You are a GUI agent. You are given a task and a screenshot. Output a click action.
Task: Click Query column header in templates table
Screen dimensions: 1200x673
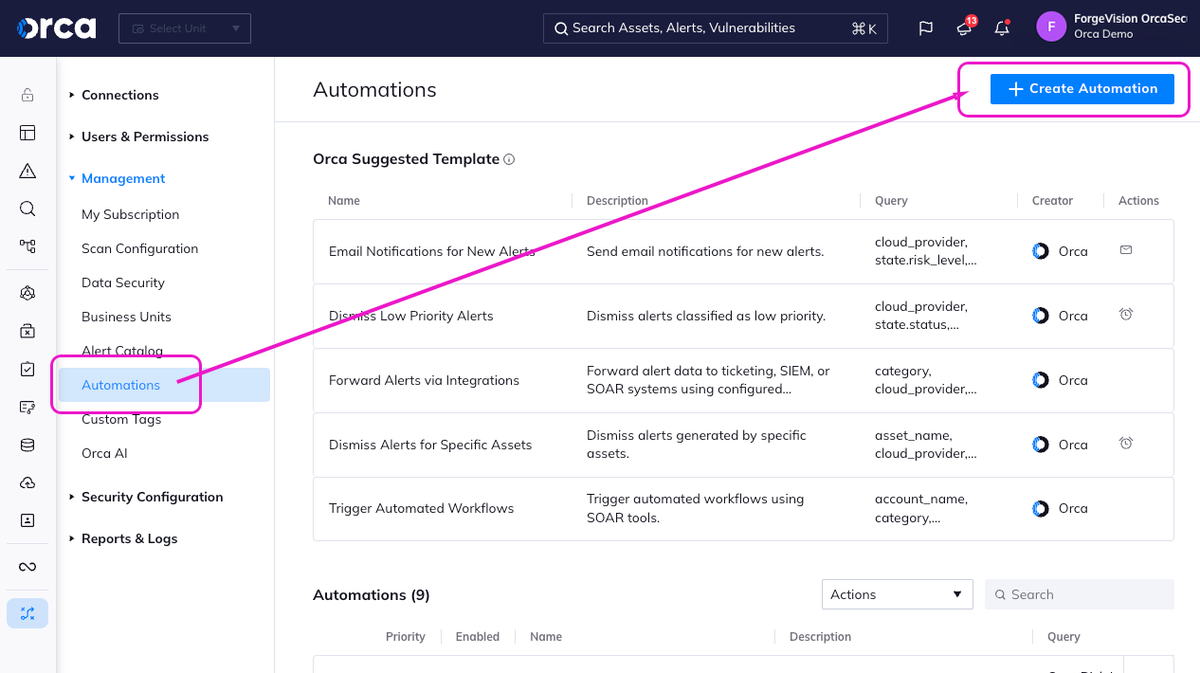891,201
